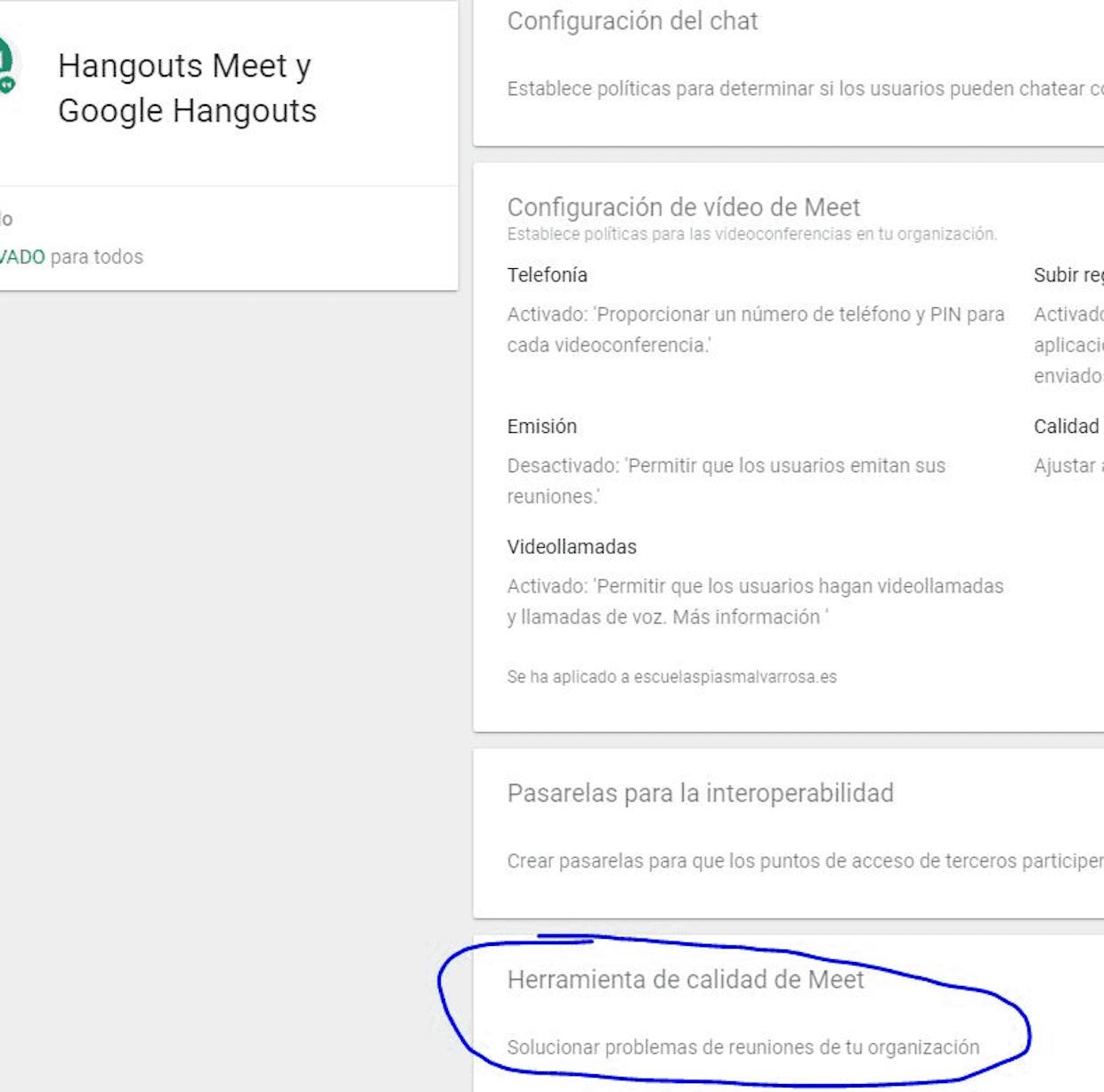Click the Subir setting label
This screenshot has width=1104, height=1092.
point(1068,274)
